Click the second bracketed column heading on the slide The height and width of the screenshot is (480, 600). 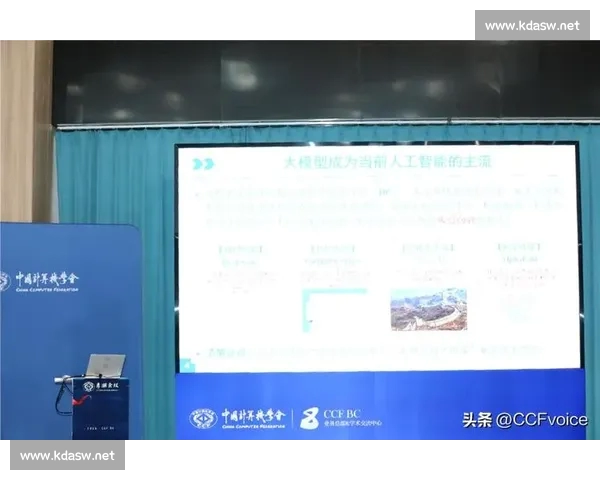coord(327,247)
